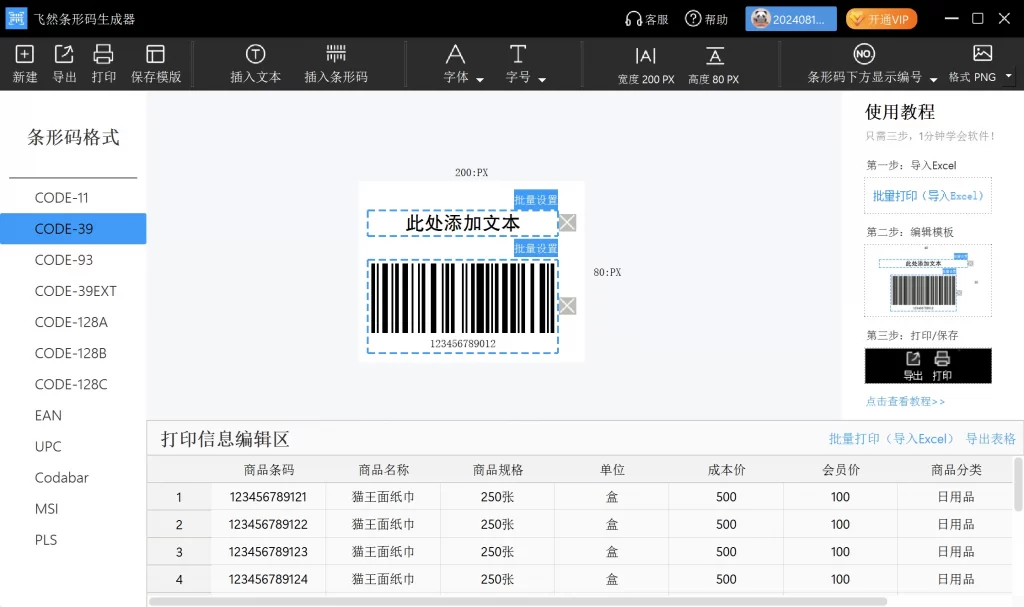Click the 成本价 column header
Screen dimensions: 1024x607
[726, 470]
